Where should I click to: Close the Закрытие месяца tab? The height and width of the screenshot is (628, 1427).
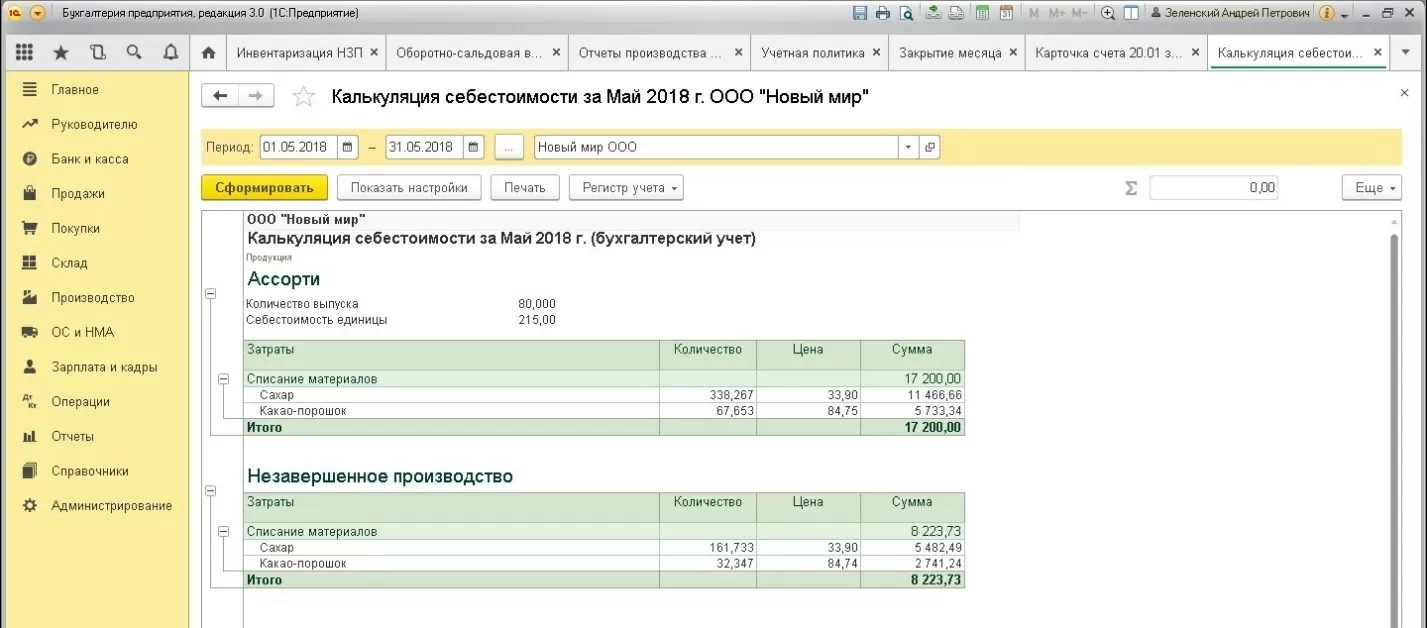pyautogui.click(x=1013, y=52)
